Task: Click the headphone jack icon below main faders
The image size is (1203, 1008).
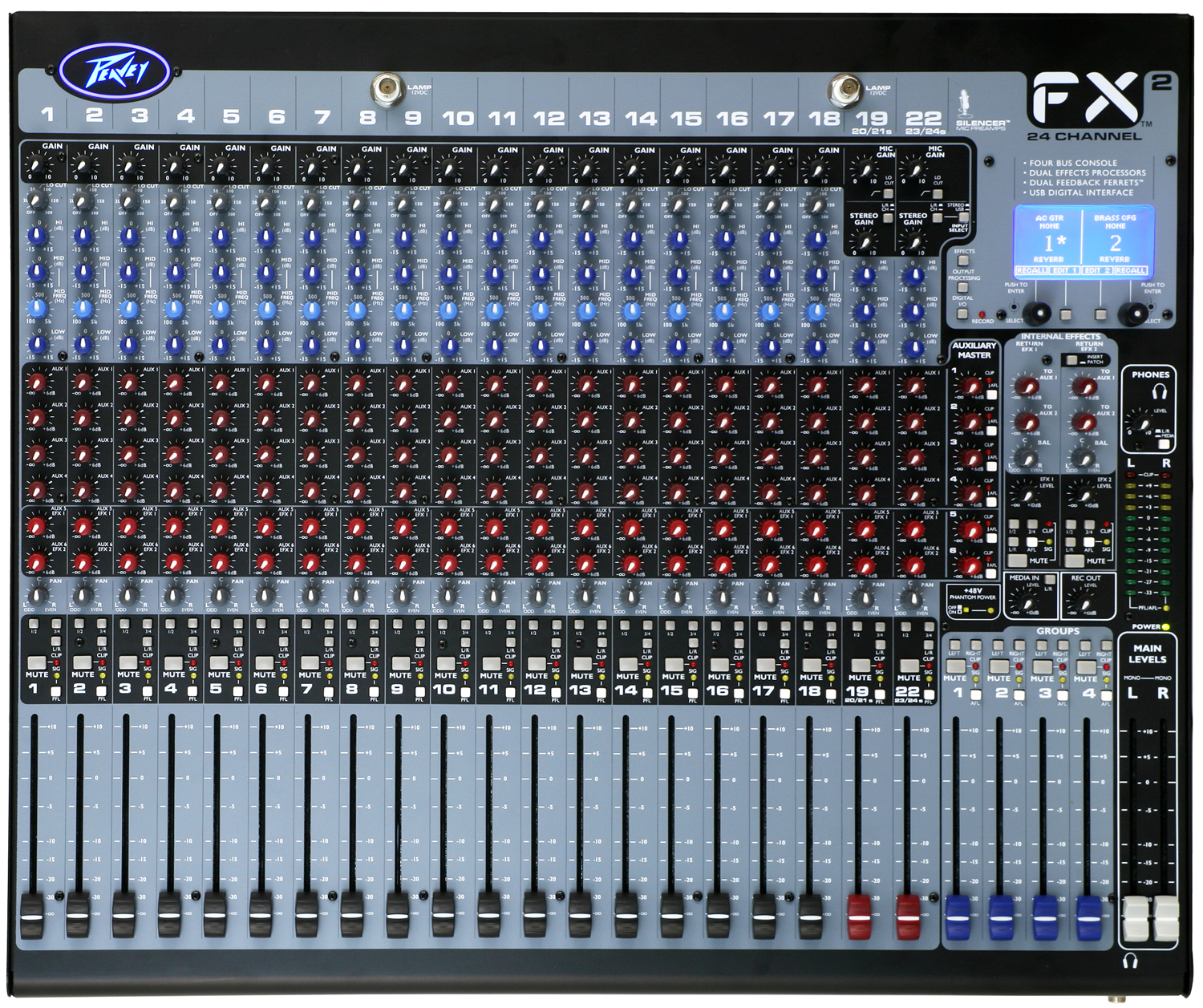Action: [x=1130, y=961]
